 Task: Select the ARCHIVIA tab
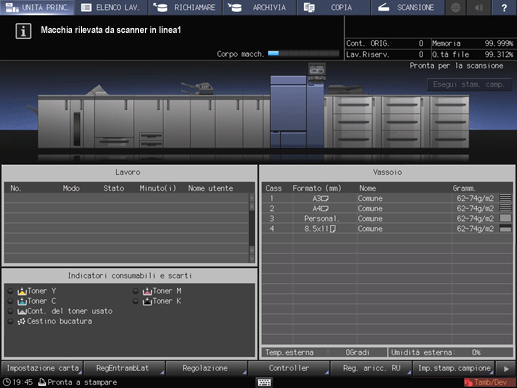click(259, 7)
